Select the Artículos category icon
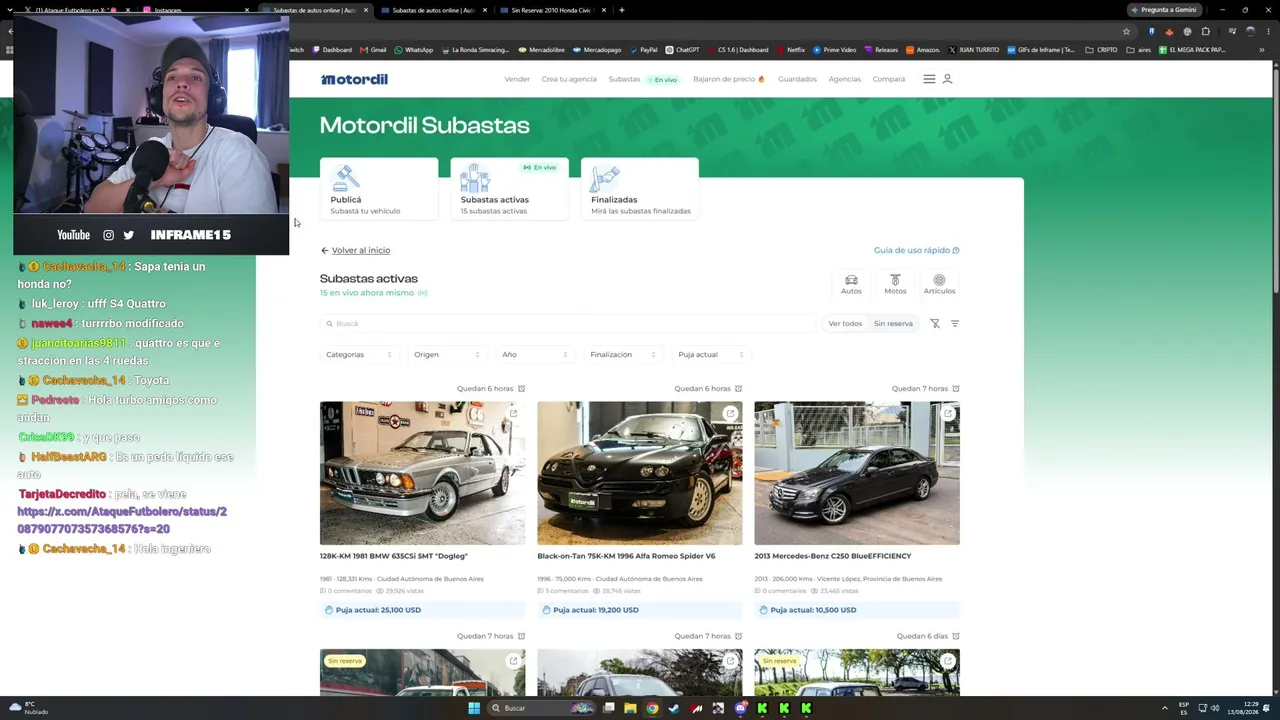1280x720 pixels. tap(939, 284)
